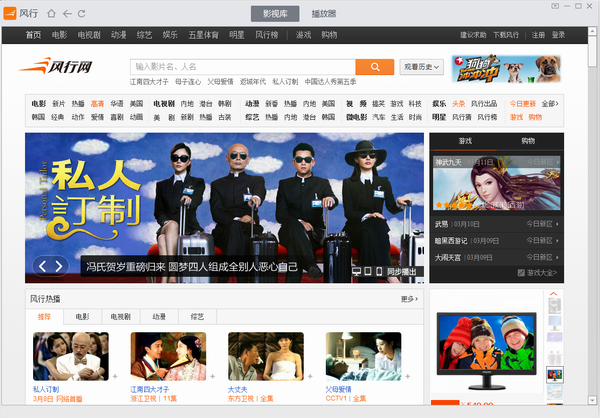The height and width of the screenshot is (418, 600).
Task: Expand 更多 in 风行热播 section
Action: (409, 299)
